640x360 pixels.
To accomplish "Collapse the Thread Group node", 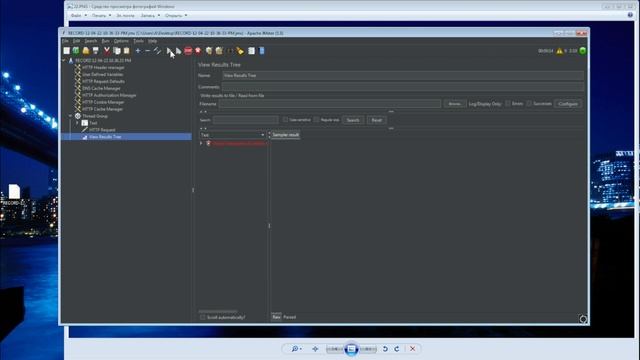I will click(71, 116).
